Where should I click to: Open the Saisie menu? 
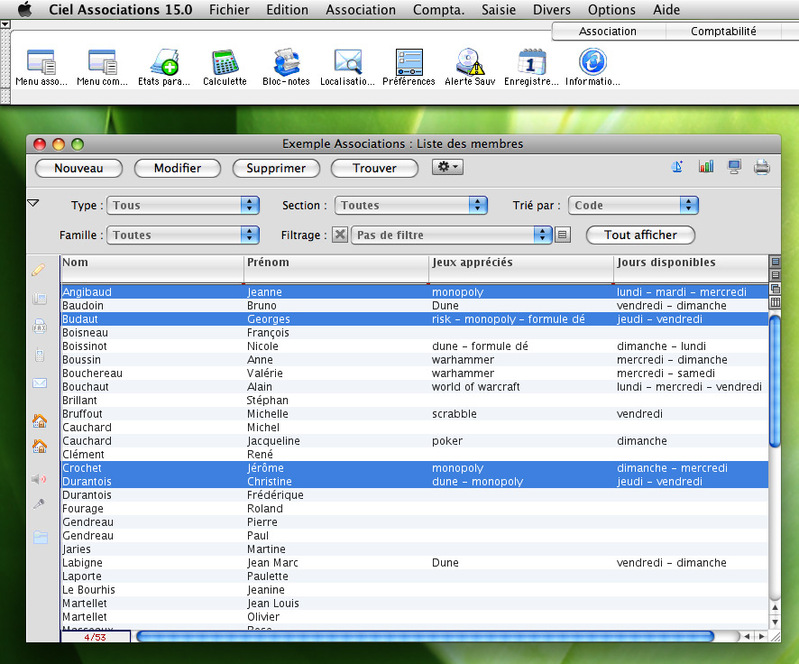tap(498, 10)
